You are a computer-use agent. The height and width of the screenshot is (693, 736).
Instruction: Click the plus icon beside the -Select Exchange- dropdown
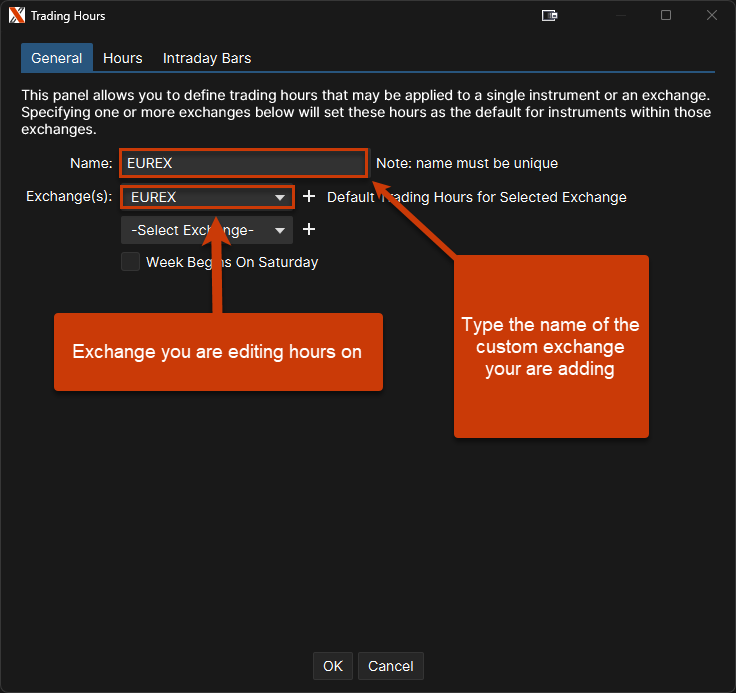click(309, 230)
